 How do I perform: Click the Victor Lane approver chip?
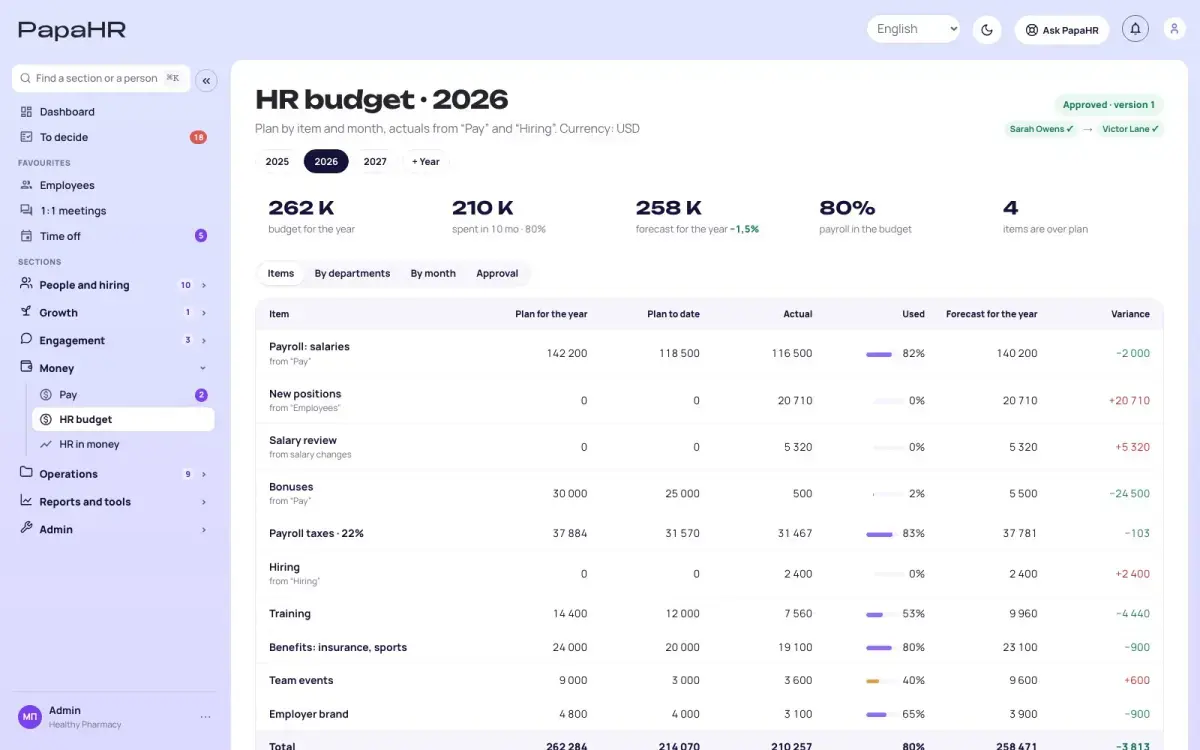click(1131, 129)
